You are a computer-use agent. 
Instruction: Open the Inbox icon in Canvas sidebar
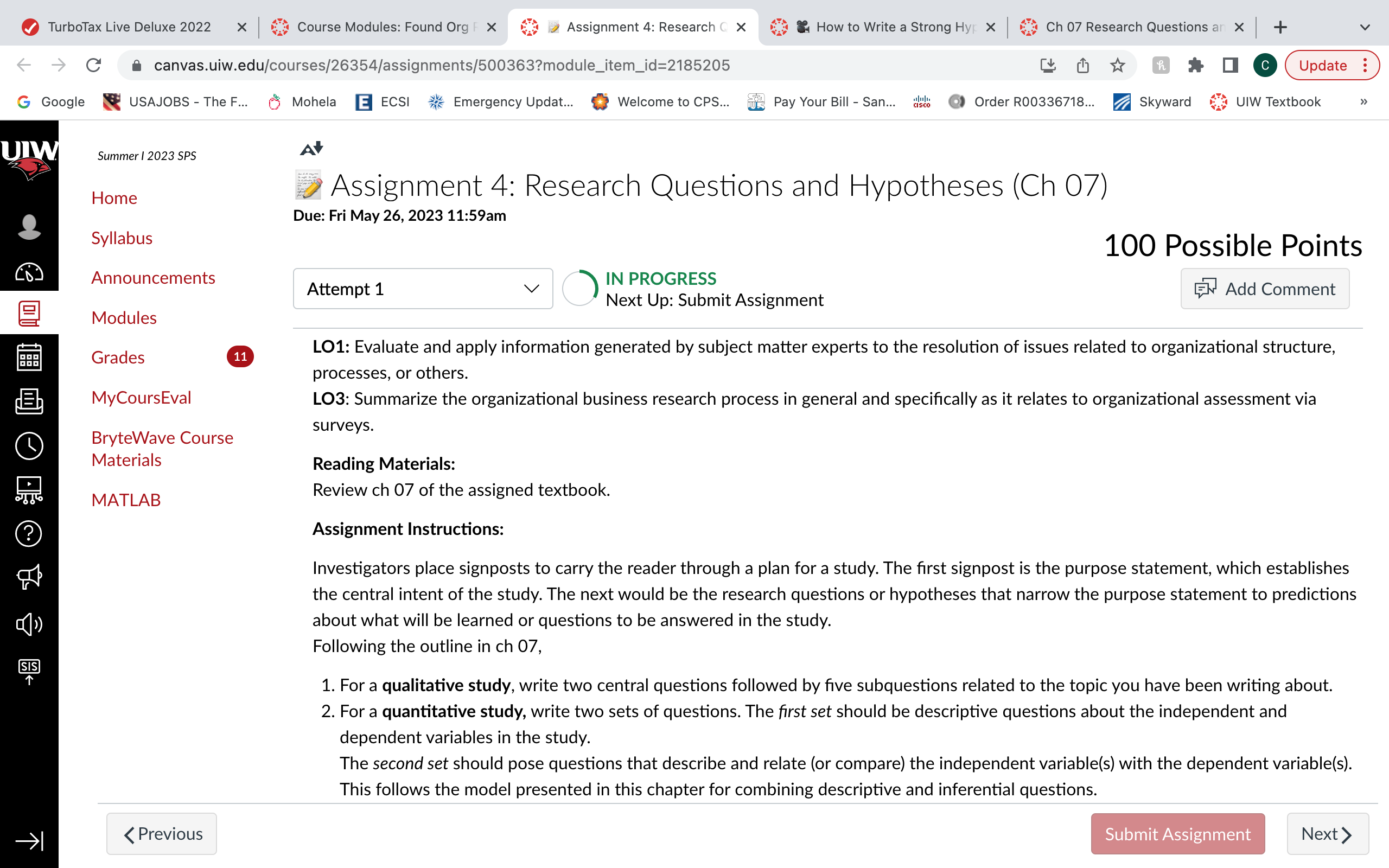[29, 402]
